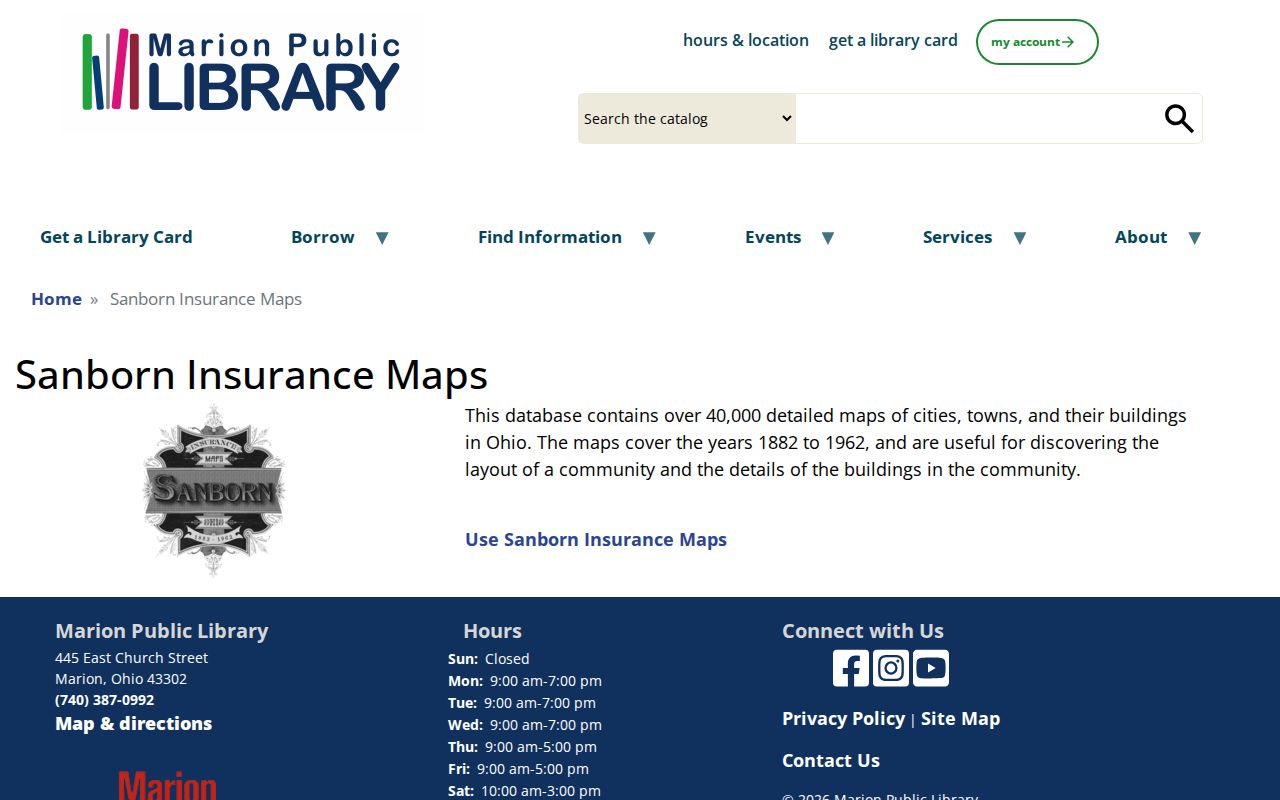Expand the About menu arrow

1194,238
